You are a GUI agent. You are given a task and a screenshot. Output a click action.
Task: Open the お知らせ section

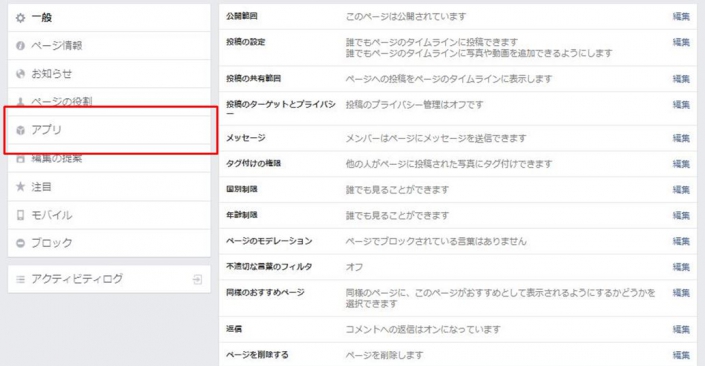click(109, 74)
